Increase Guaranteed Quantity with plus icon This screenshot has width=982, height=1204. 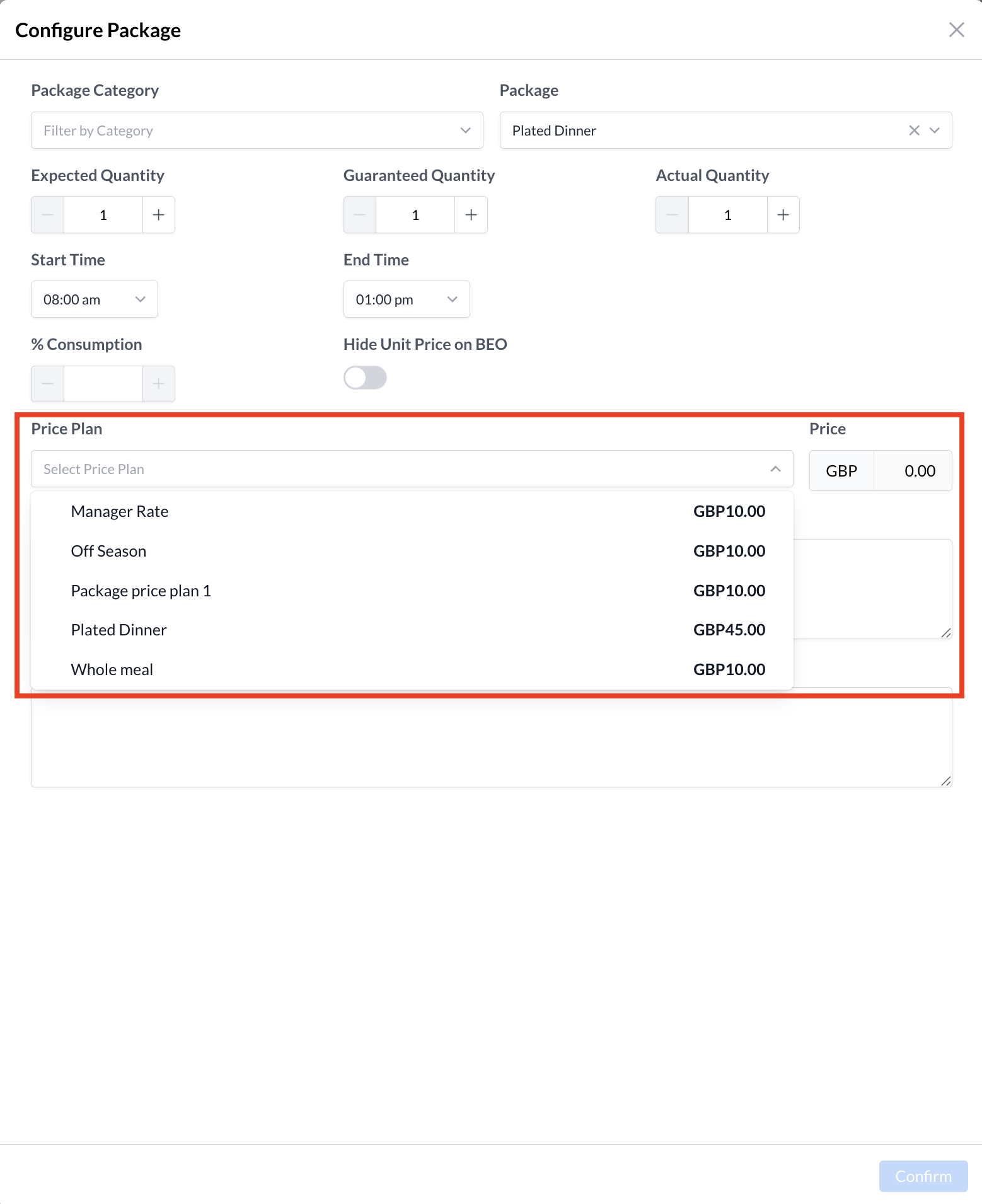(471, 215)
